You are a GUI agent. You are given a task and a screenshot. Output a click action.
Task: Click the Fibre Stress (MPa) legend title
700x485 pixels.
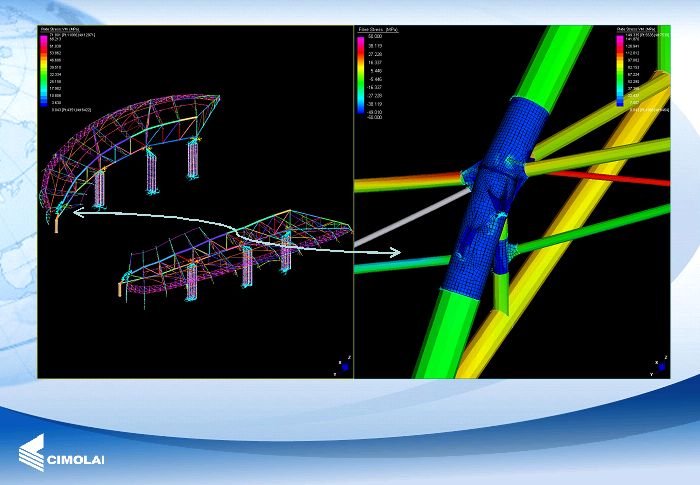pos(377,30)
